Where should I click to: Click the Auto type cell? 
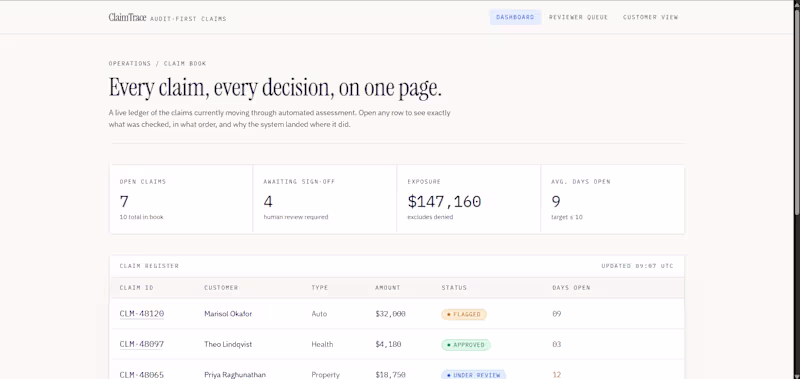tap(319, 314)
